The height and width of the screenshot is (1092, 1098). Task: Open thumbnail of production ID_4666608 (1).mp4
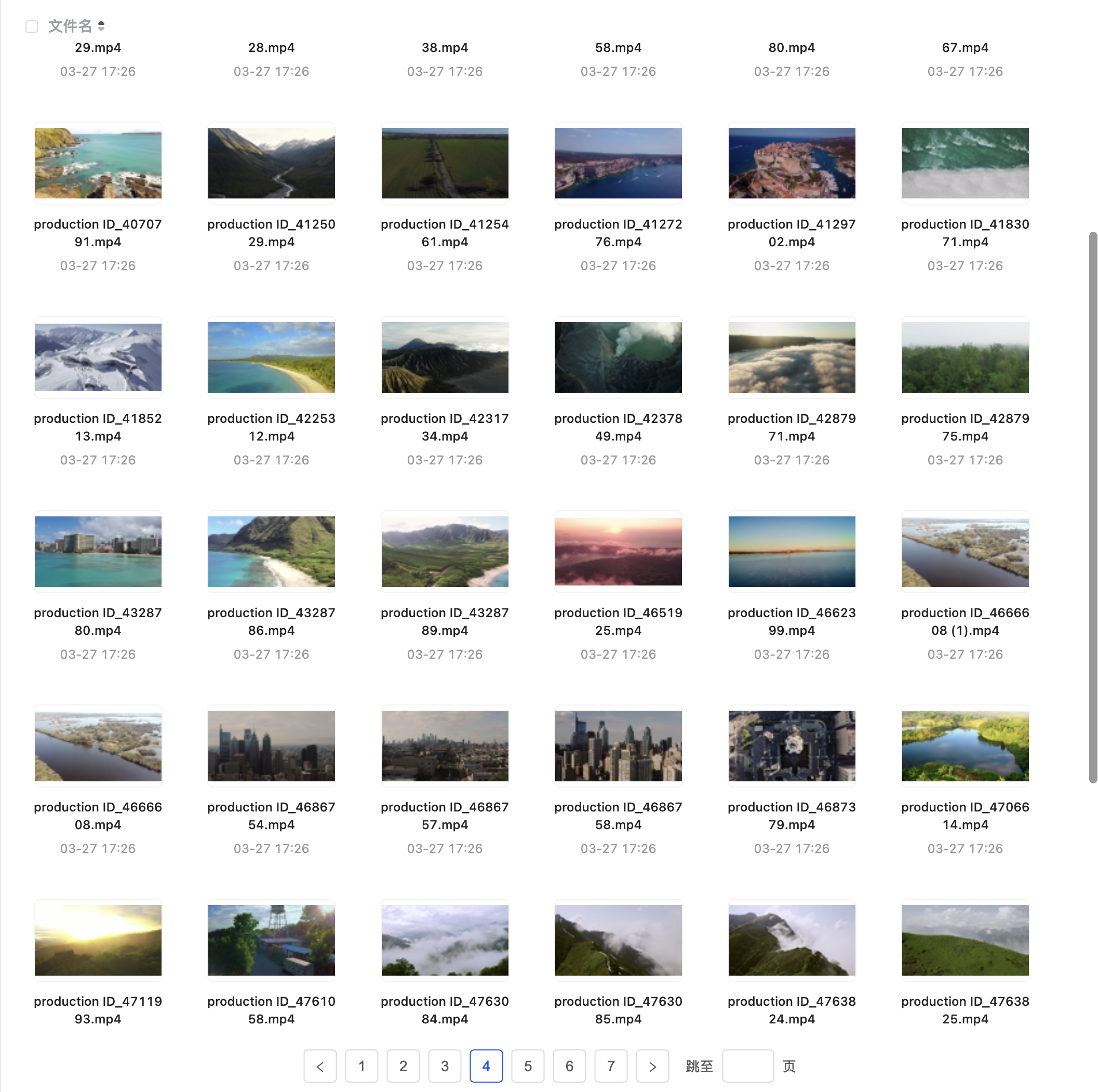coord(965,551)
